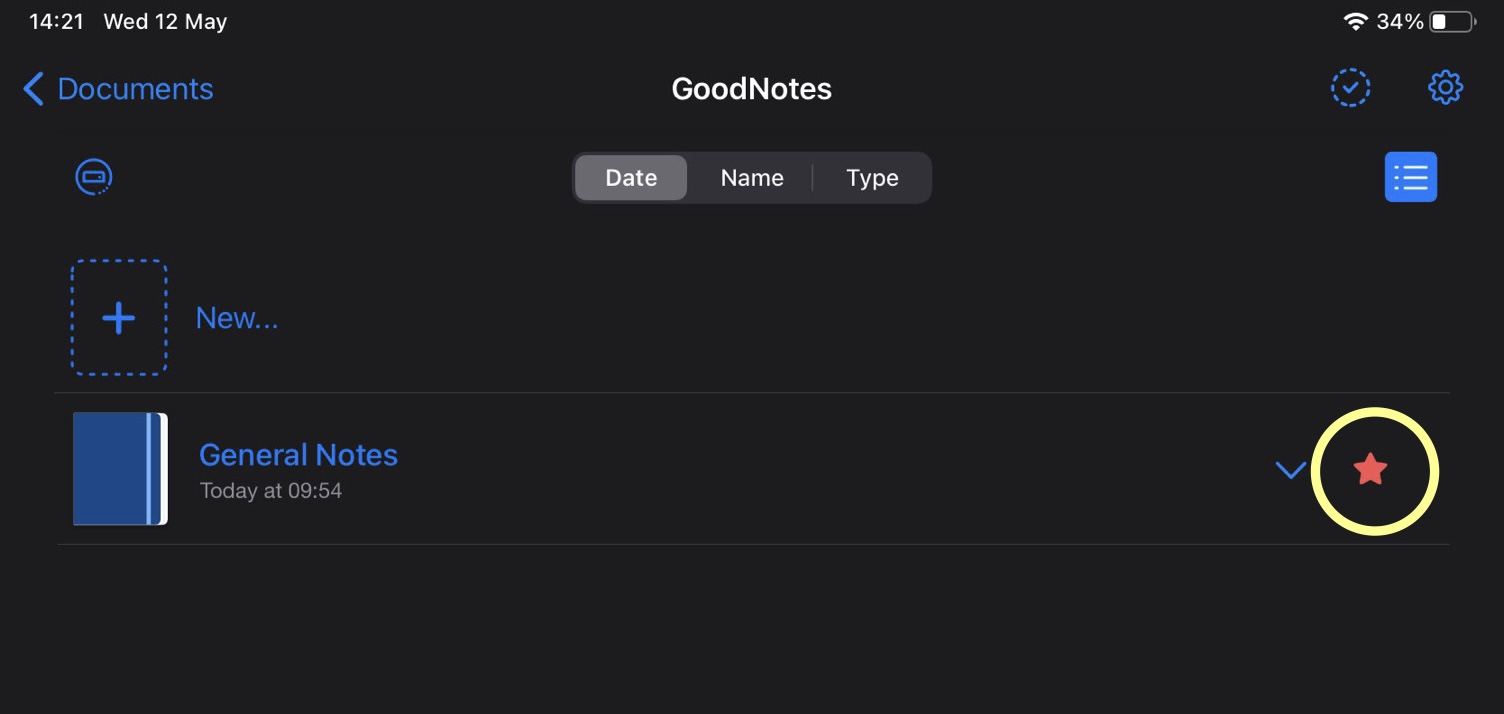The height and width of the screenshot is (714, 1504).
Task: Toggle the list view button
Action: 1410,177
